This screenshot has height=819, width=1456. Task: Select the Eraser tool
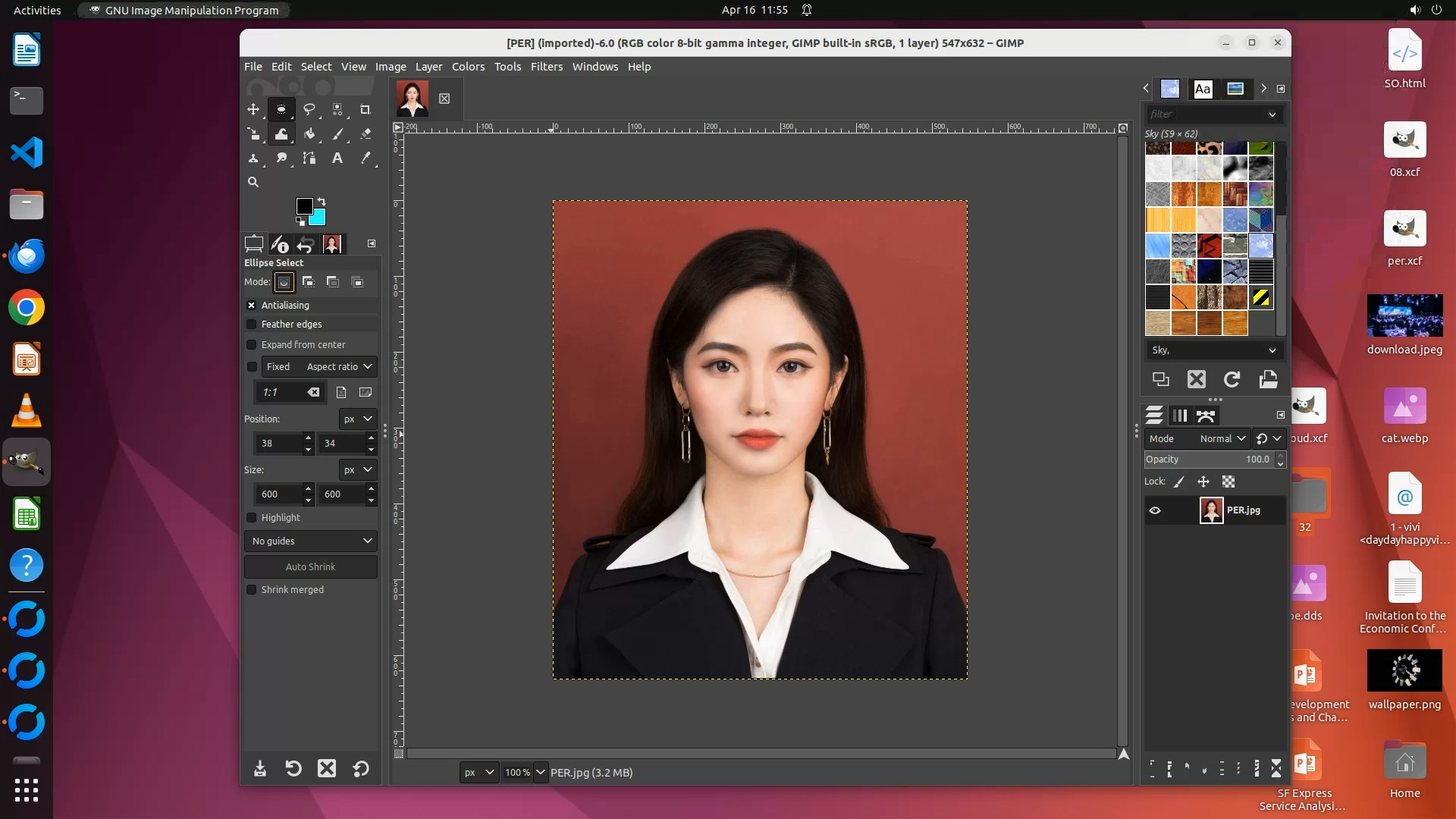coord(366,134)
